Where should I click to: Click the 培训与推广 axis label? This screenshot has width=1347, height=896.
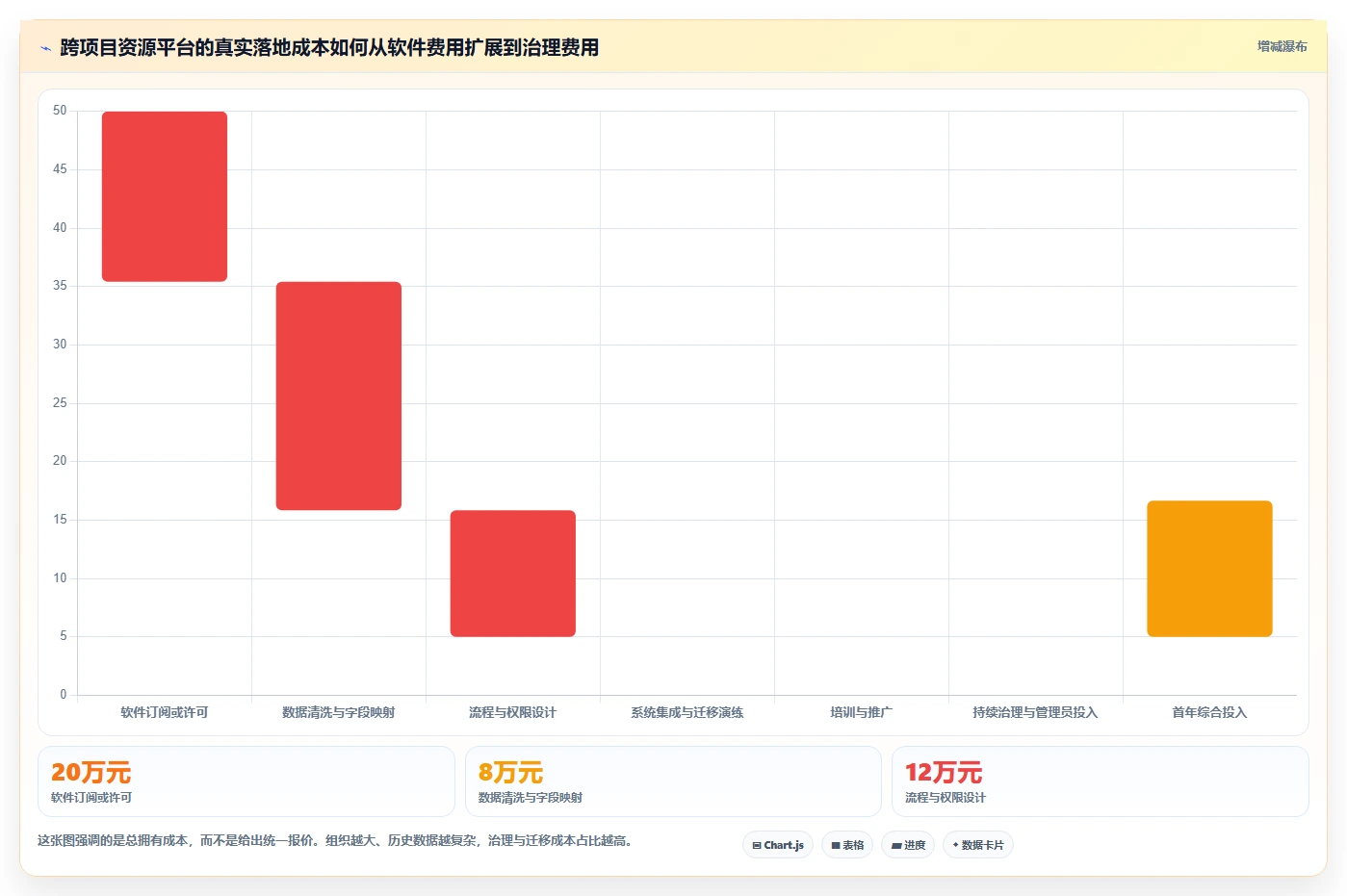(862, 712)
